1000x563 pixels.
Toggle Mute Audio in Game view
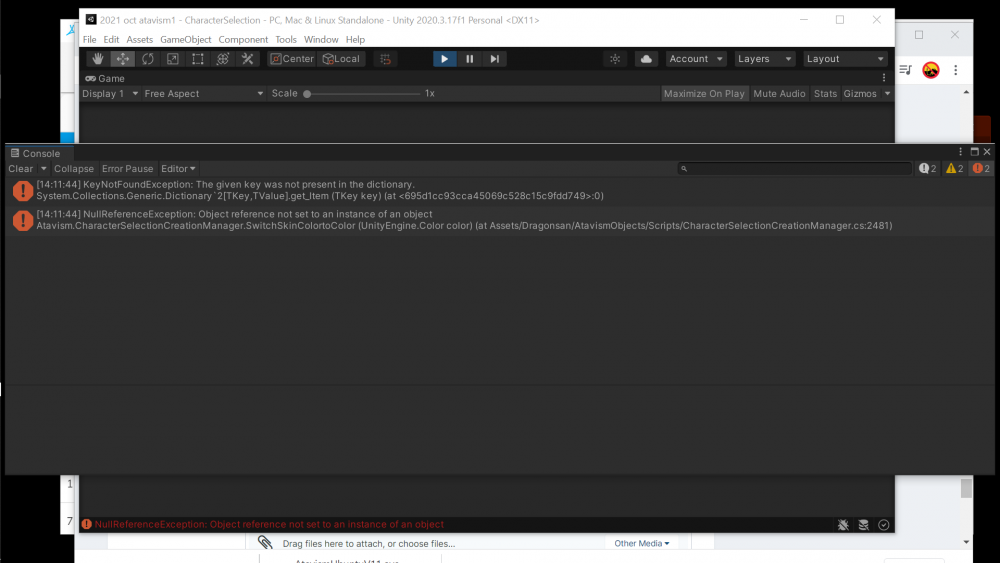point(779,94)
